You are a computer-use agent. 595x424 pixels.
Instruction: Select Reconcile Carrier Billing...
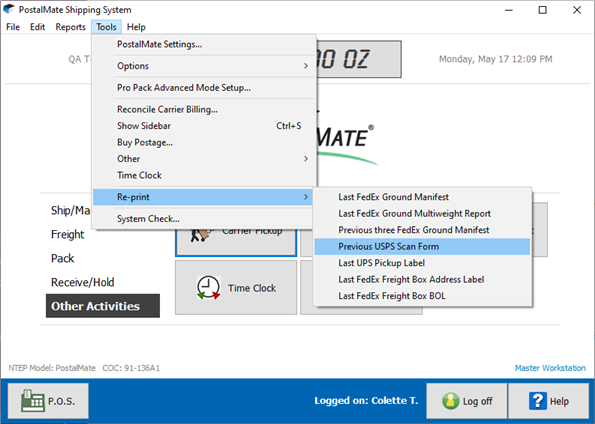click(203, 109)
